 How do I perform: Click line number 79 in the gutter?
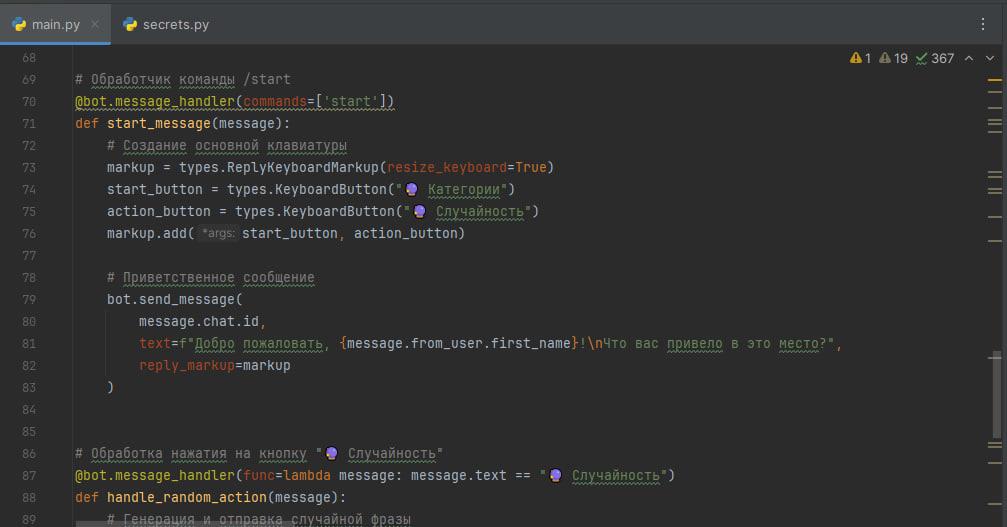(28, 299)
